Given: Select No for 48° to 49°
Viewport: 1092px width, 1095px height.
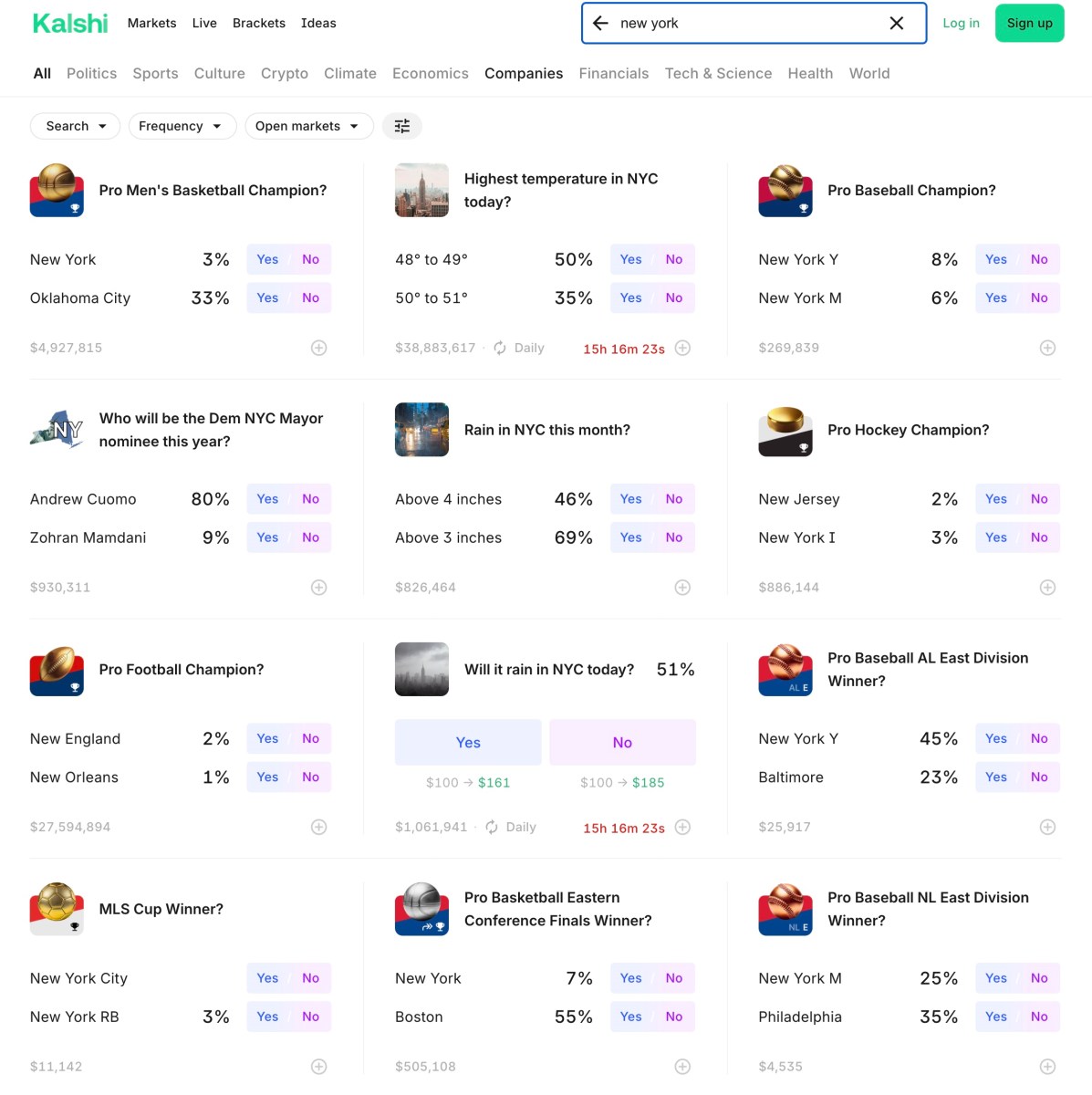Looking at the screenshot, I should [674, 259].
